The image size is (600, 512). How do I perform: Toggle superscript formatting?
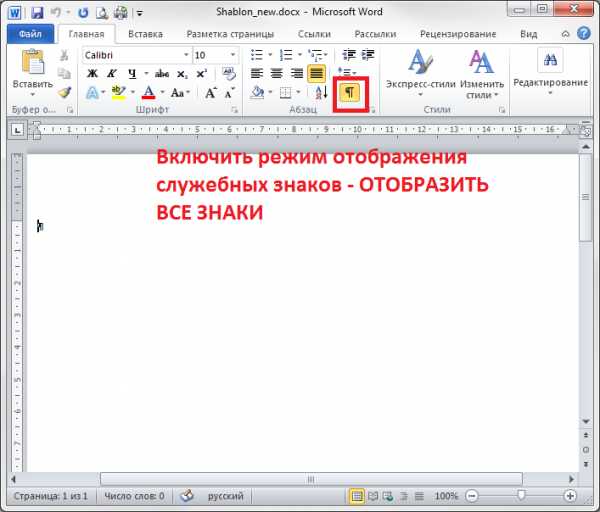click(x=201, y=73)
